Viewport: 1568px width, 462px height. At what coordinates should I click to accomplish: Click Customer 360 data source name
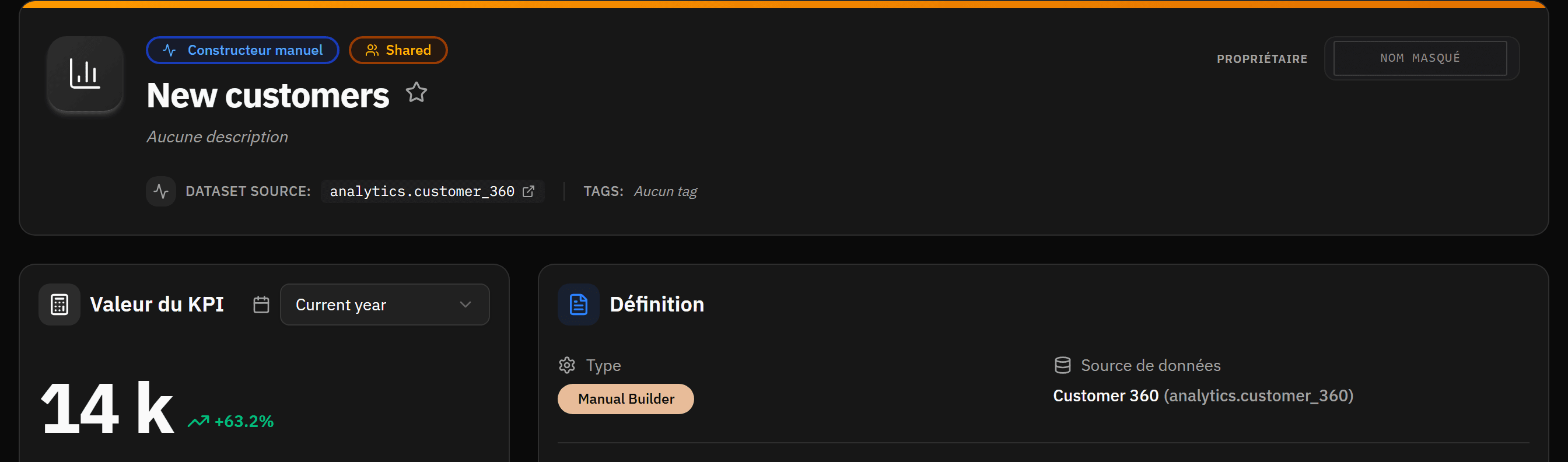[1105, 395]
